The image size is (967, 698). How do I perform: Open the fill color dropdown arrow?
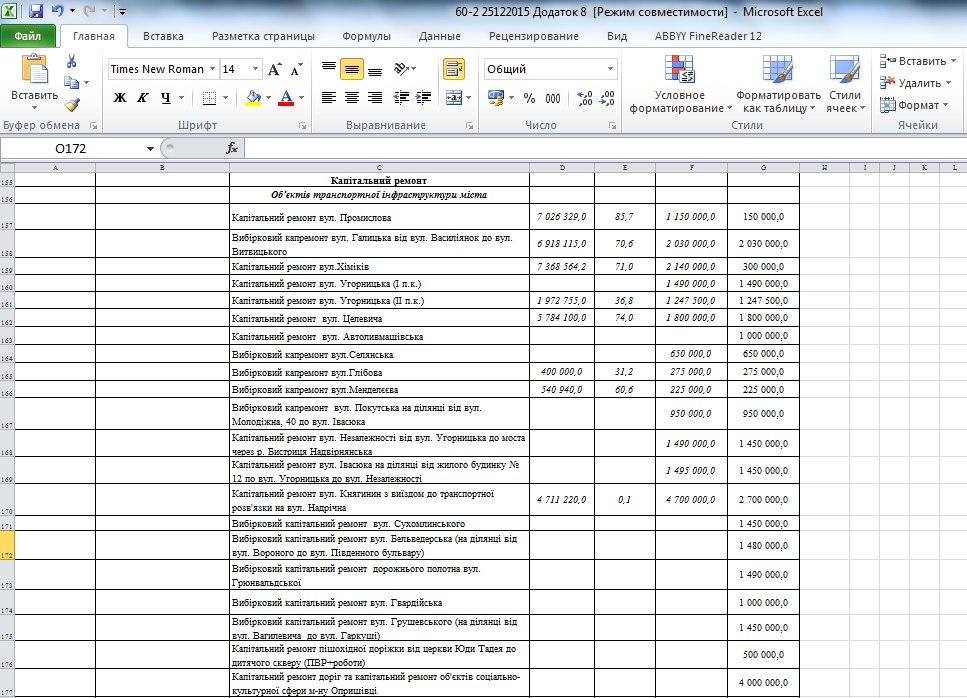(268, 98)
